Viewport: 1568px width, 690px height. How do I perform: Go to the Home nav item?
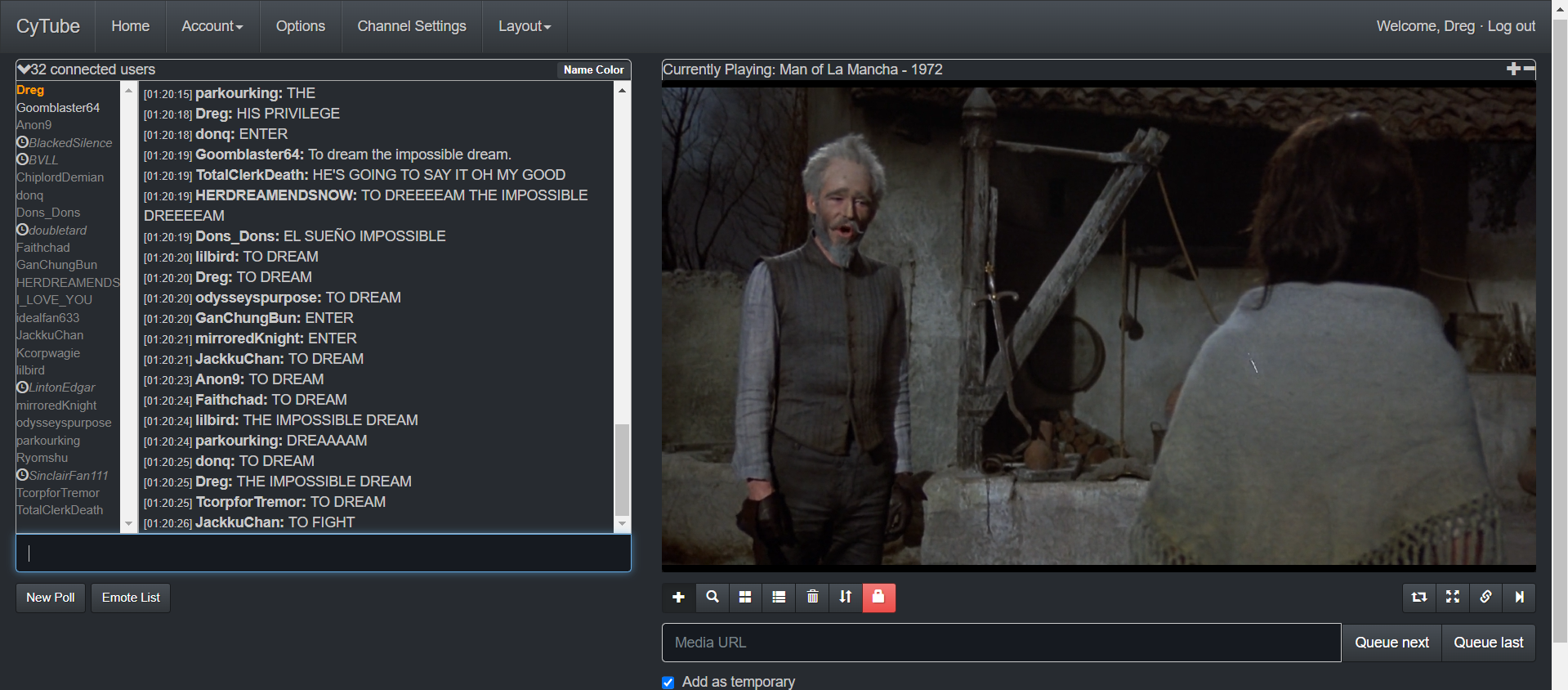point(131,26)
